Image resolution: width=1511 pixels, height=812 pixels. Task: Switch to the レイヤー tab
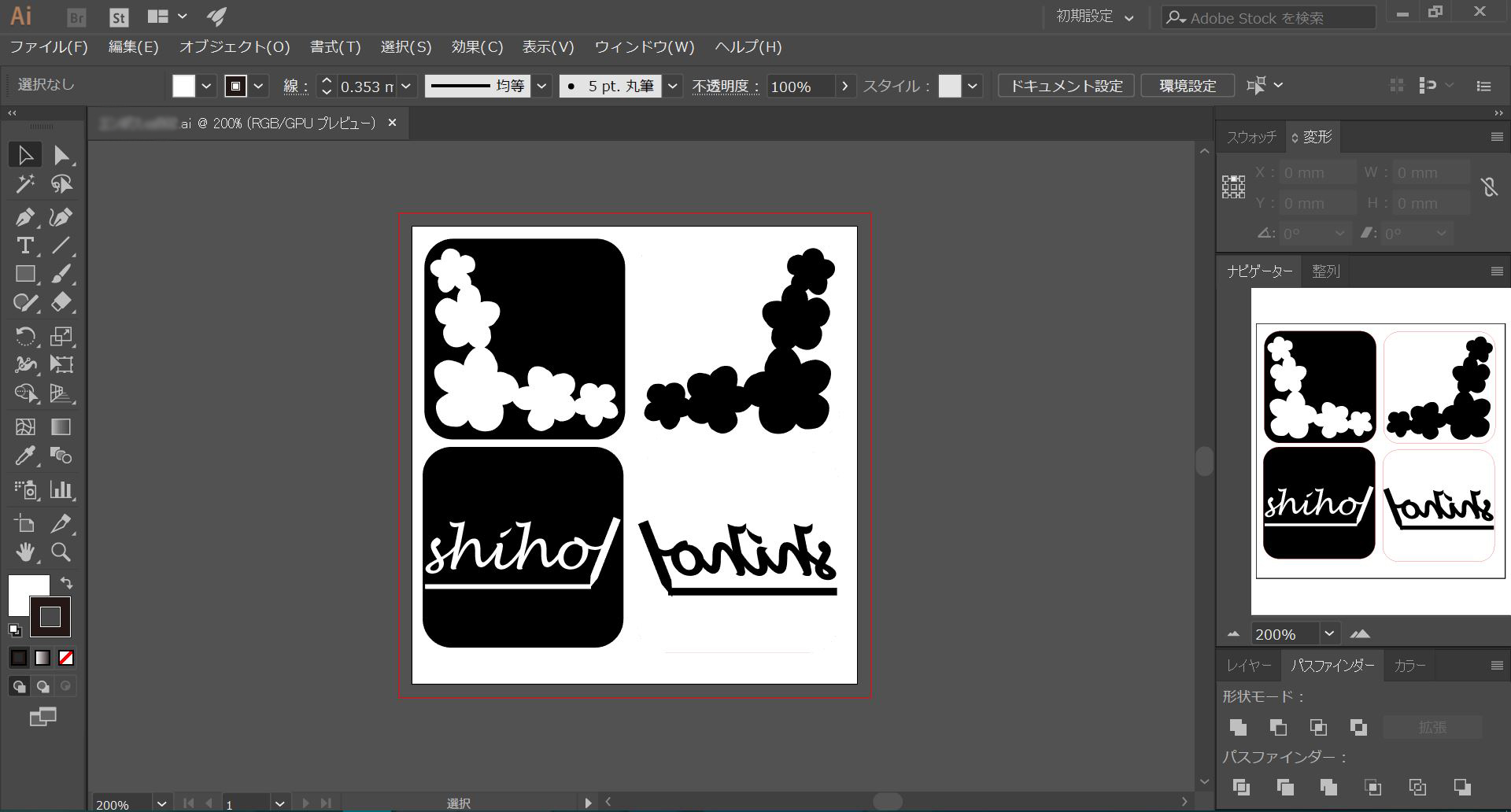pyautogui.click(x=1249, y=666)
